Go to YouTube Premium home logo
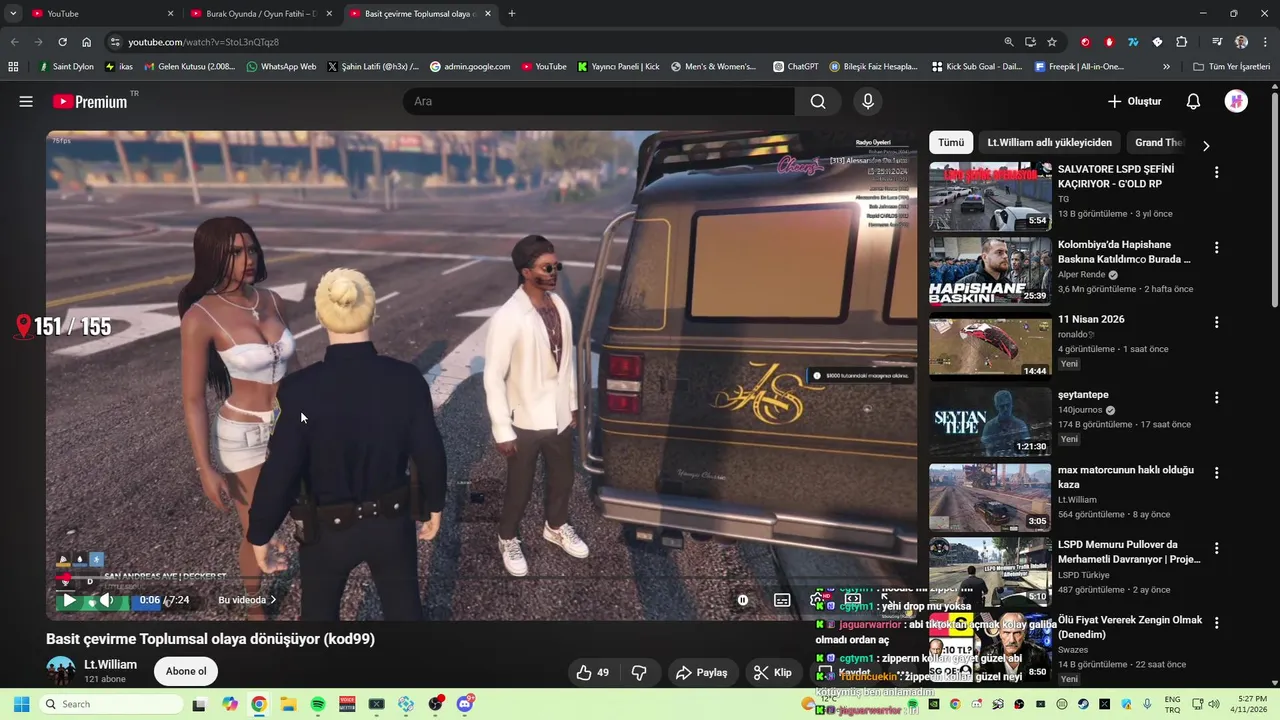The height and width of the screenshot is (720, 1280). point(90,101)
